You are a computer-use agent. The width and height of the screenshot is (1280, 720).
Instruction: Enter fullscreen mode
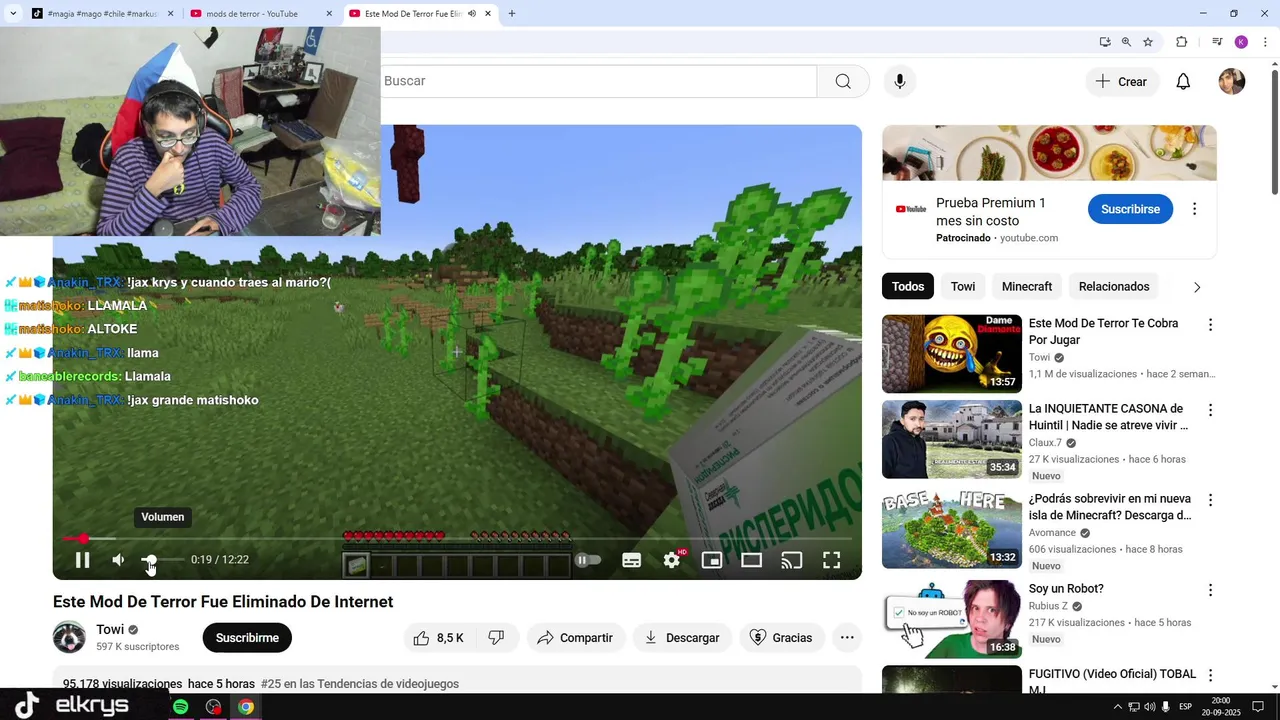(x=832, y=560)
